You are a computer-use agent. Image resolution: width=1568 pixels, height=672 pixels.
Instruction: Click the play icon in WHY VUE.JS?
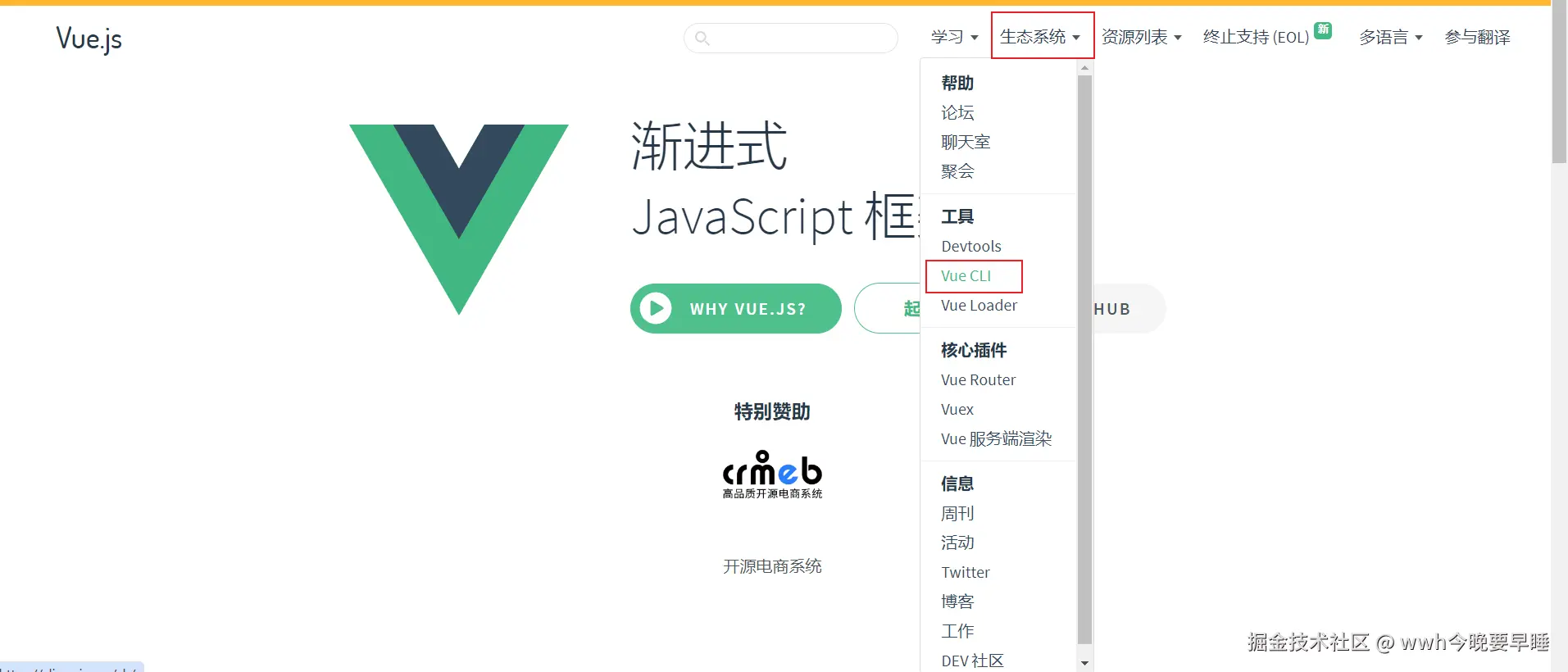coord(656,308)
